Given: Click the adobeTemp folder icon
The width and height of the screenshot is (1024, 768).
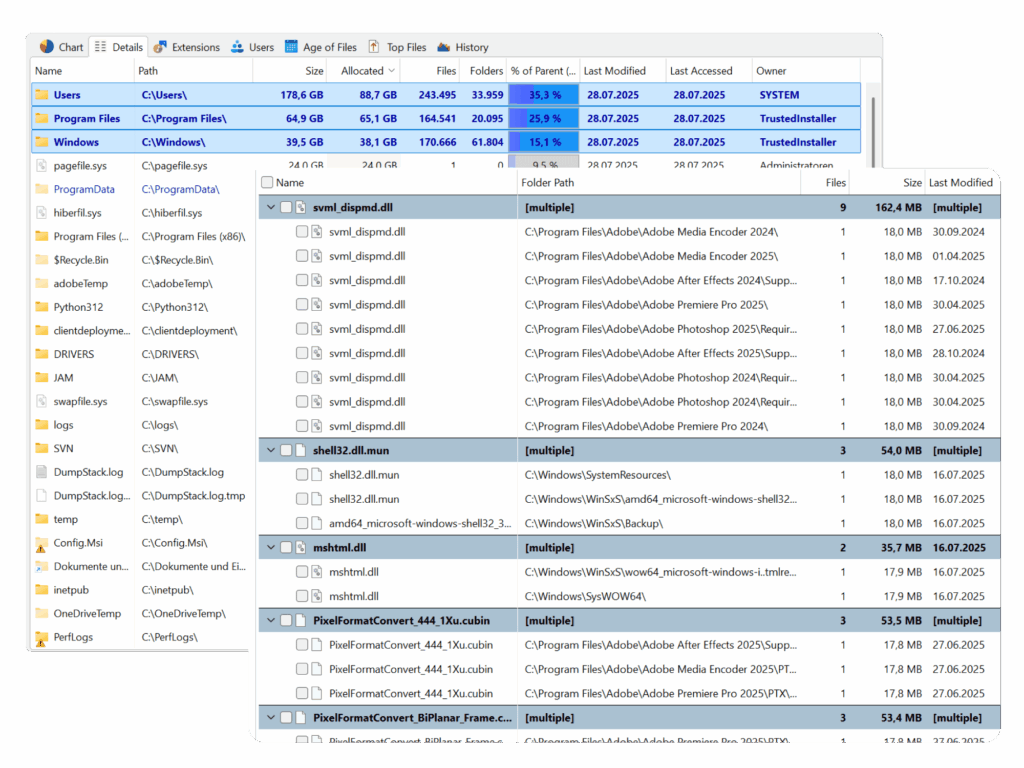Looking at the screenshot, I should pos(42,283).
